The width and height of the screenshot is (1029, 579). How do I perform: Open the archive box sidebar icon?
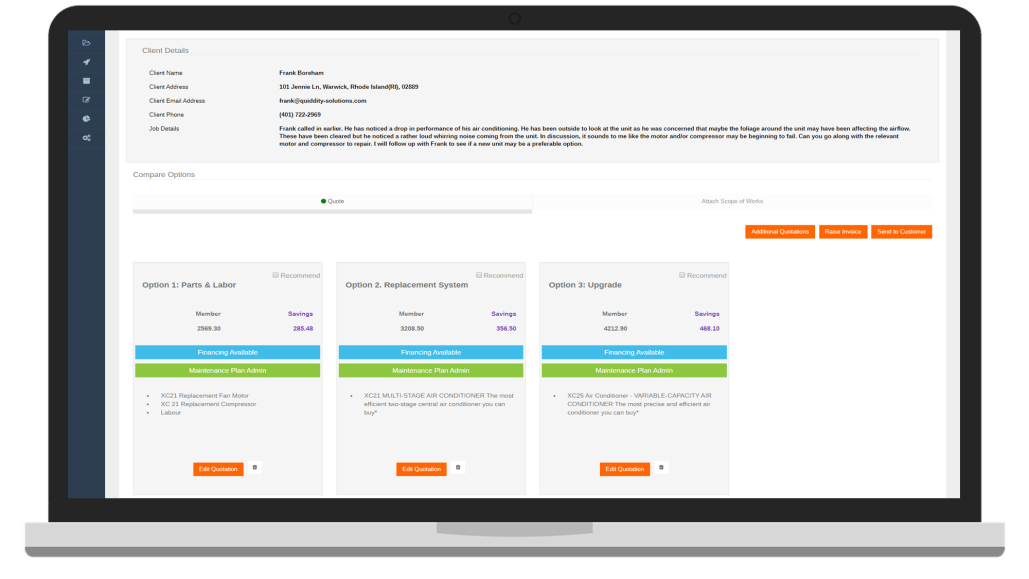point(87,81)
